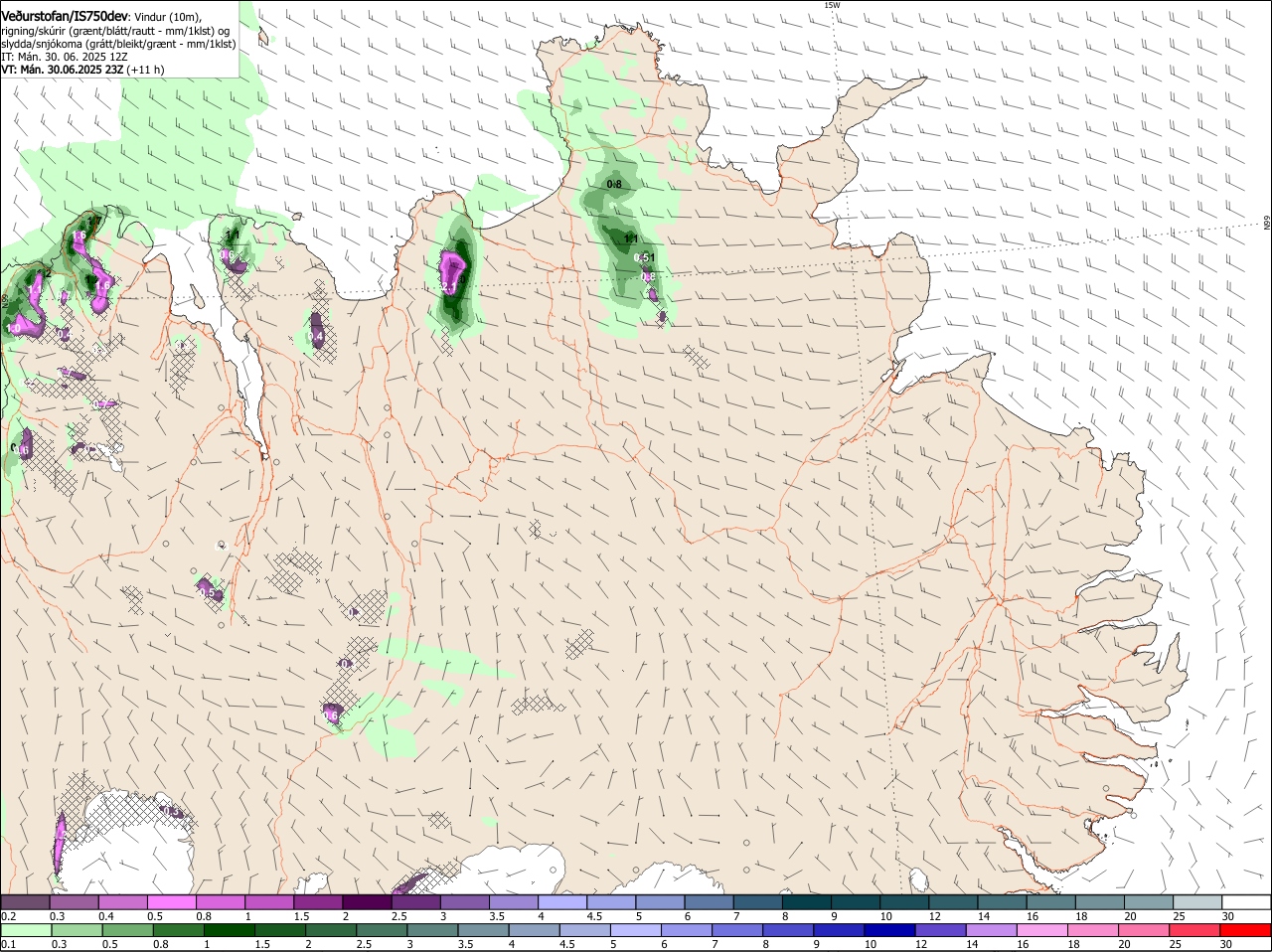Viewport: 1272px width, 952px height.
Task: Click the white 30 swatch ending the upper legend bar
Action: 1246,901
